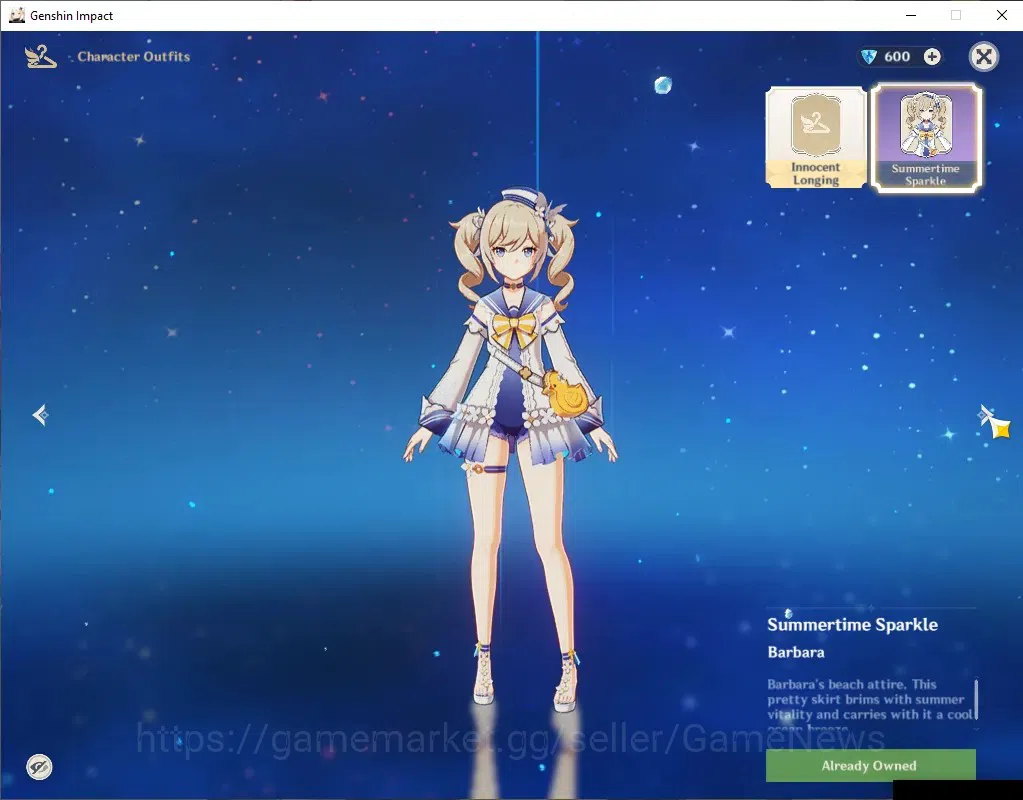Click the Genshin Impact window icon

coord(16,15)
